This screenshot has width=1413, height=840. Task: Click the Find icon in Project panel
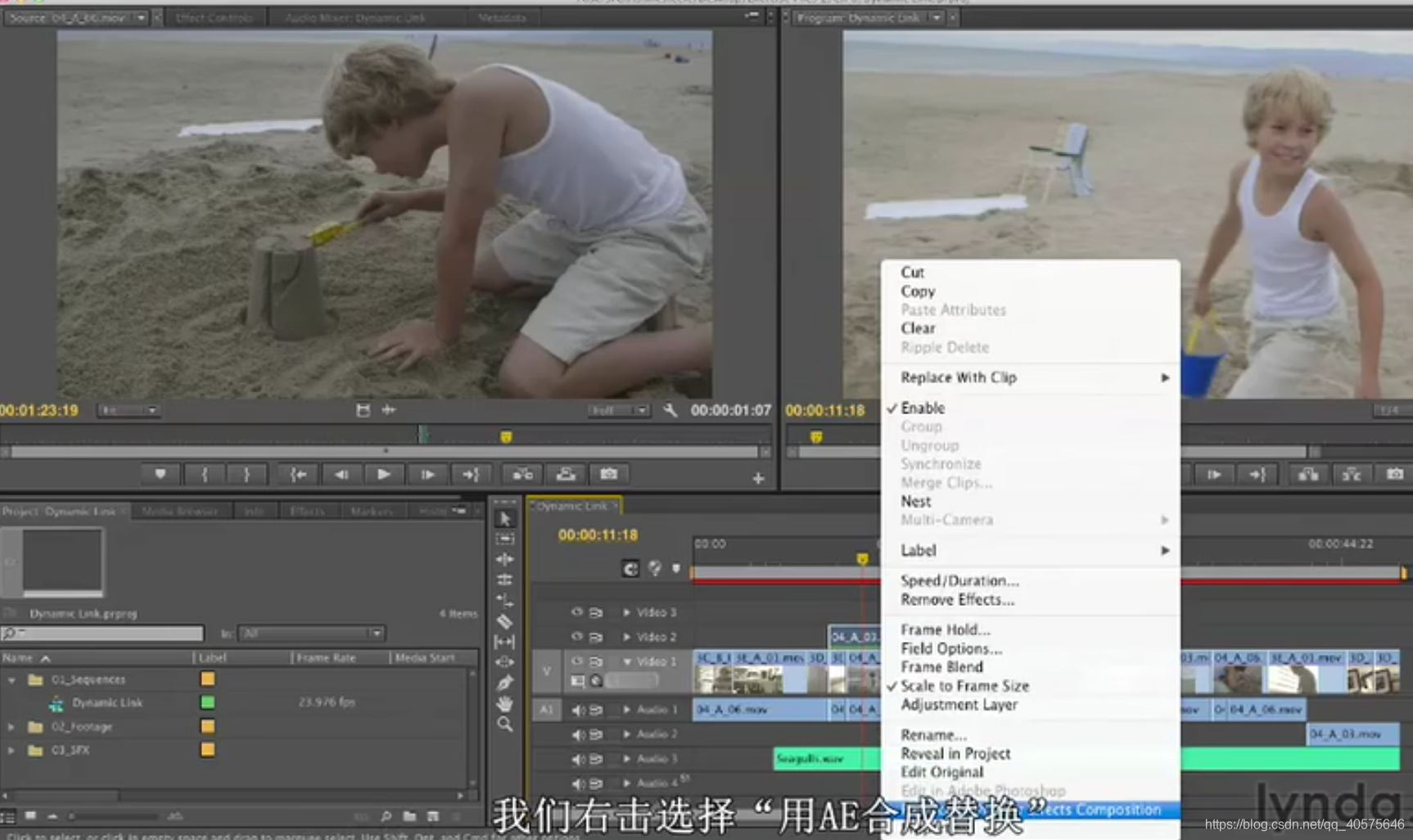click(x=386, y=816)
